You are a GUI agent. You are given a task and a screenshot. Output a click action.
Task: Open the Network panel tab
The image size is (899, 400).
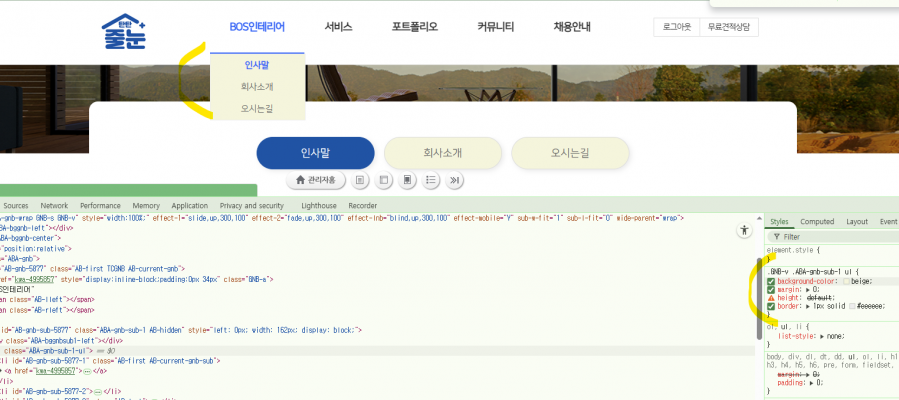54,205
